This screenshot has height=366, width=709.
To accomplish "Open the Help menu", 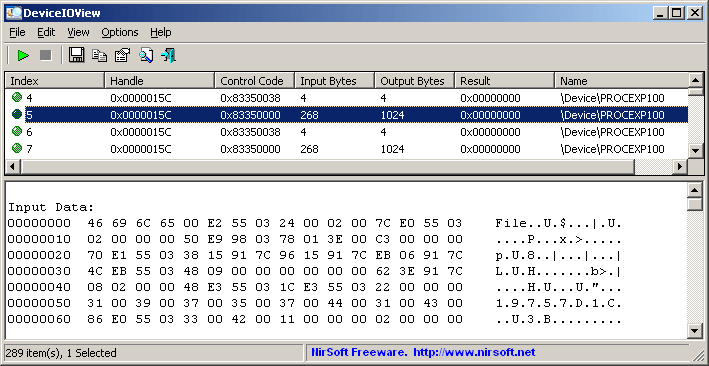I will pos(161,33).
